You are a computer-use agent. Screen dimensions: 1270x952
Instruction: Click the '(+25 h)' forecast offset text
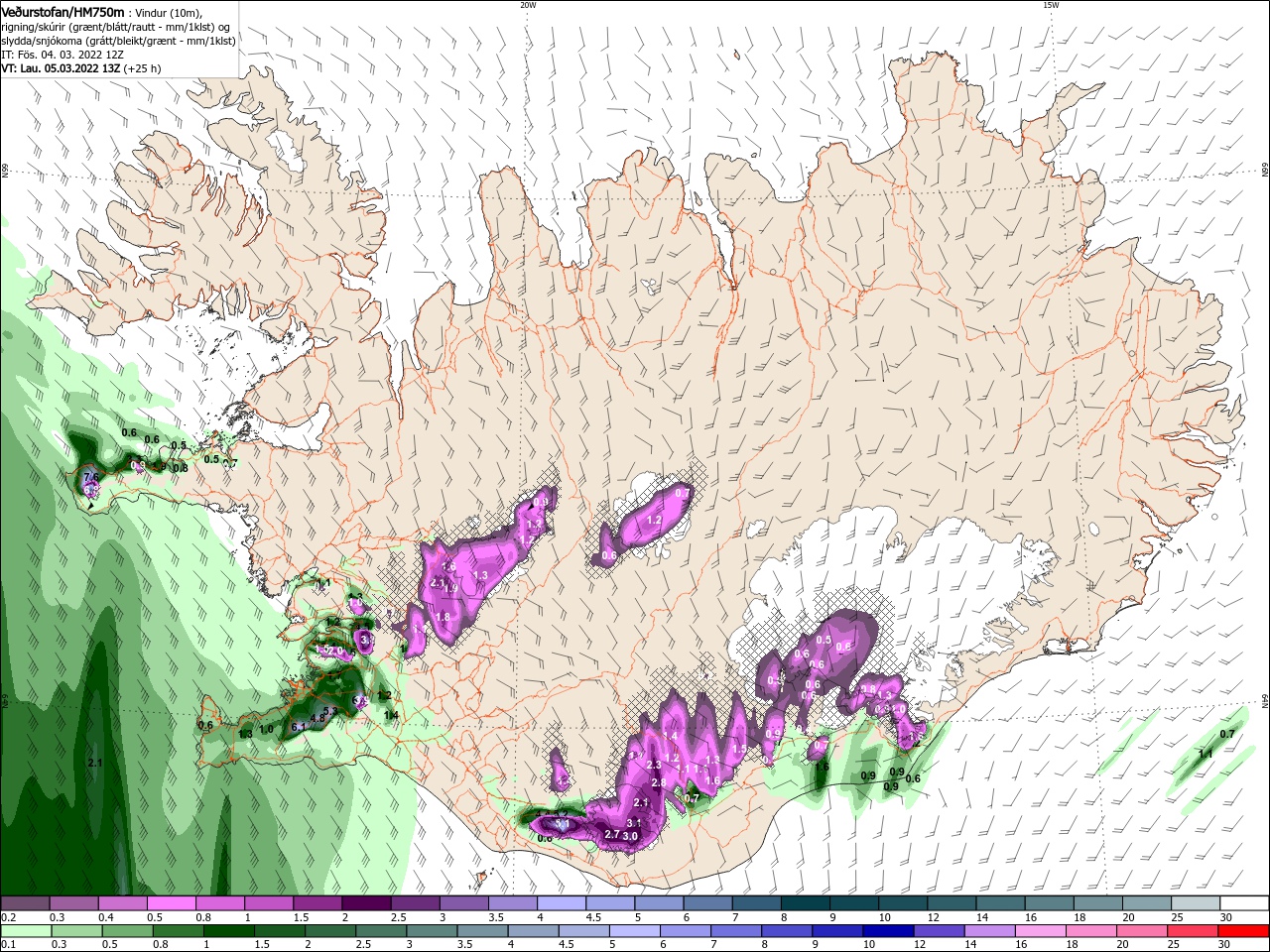tap(142, 68)
